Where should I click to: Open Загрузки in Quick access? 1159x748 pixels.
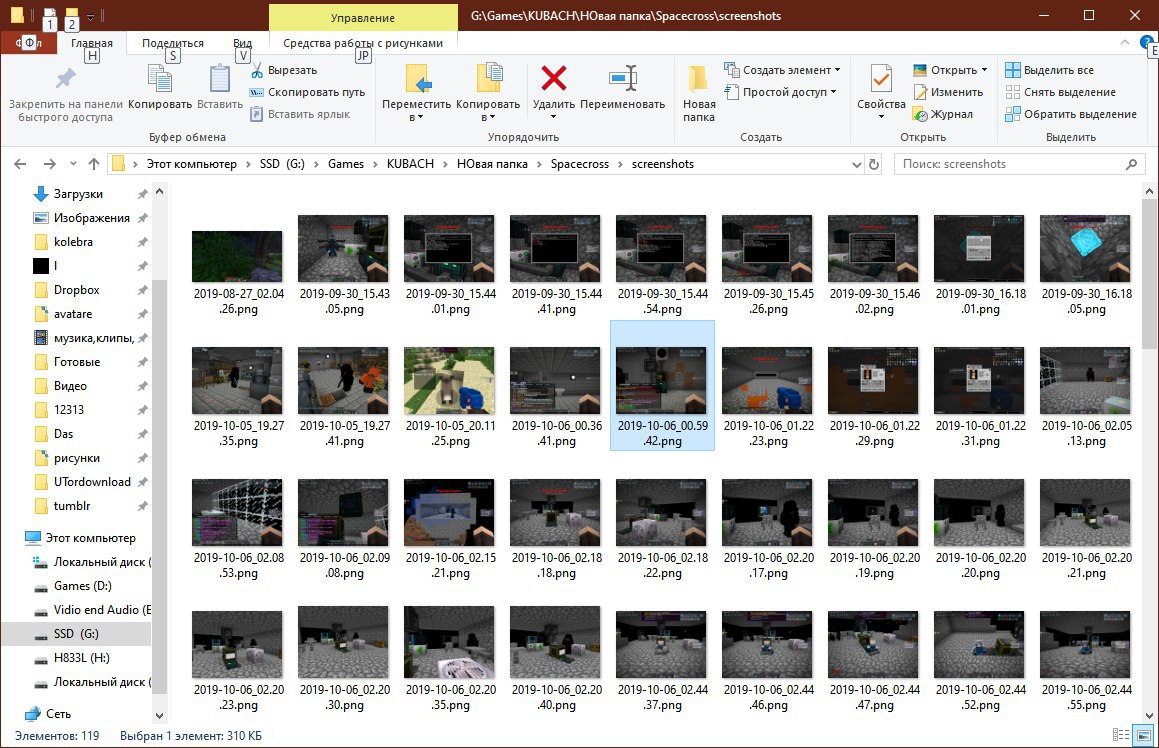coord(78,194)
